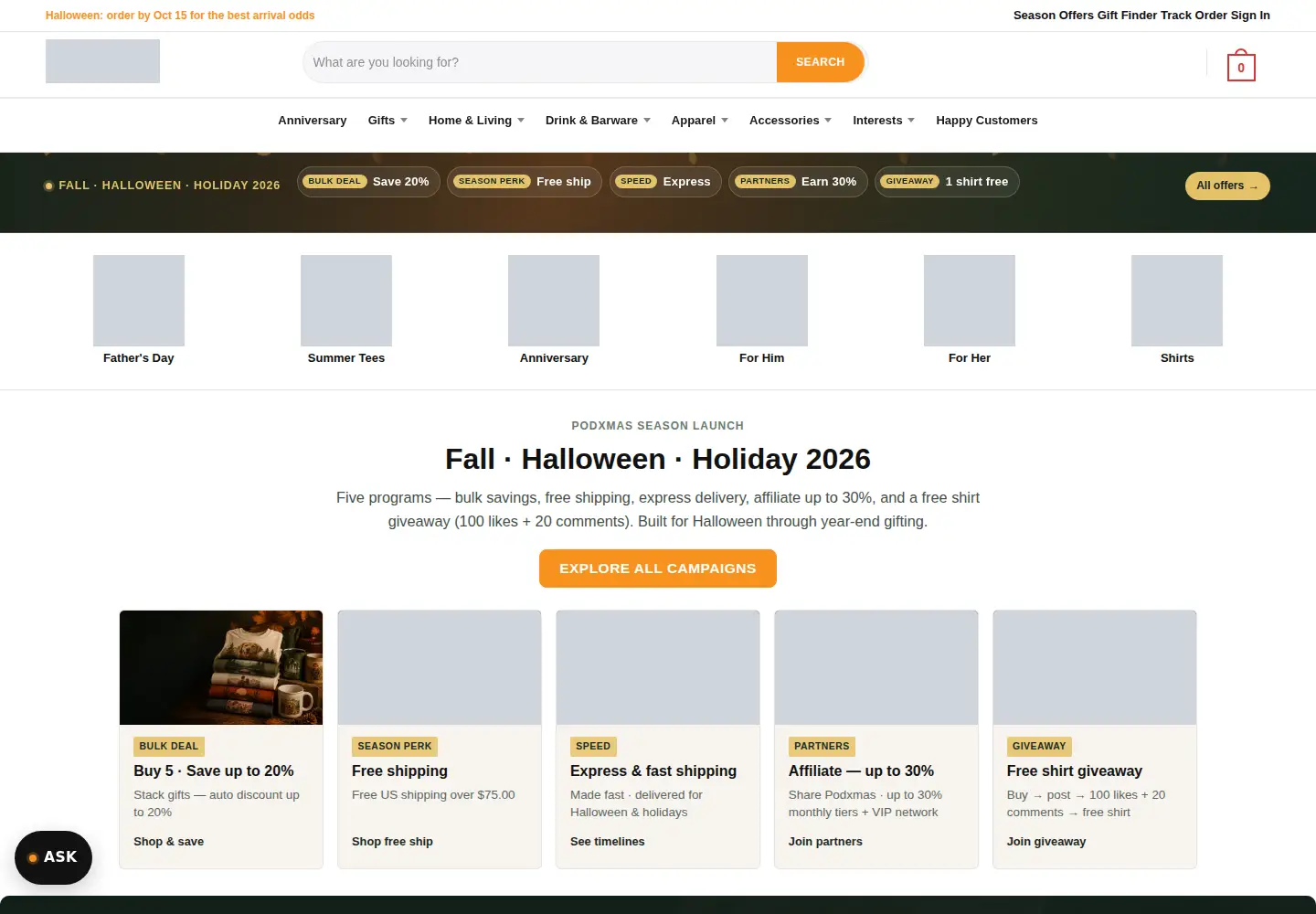The width and height of the screenshot is (1316, 914).
Task: Click the See timelines link
Action: [x=608, y=842]
